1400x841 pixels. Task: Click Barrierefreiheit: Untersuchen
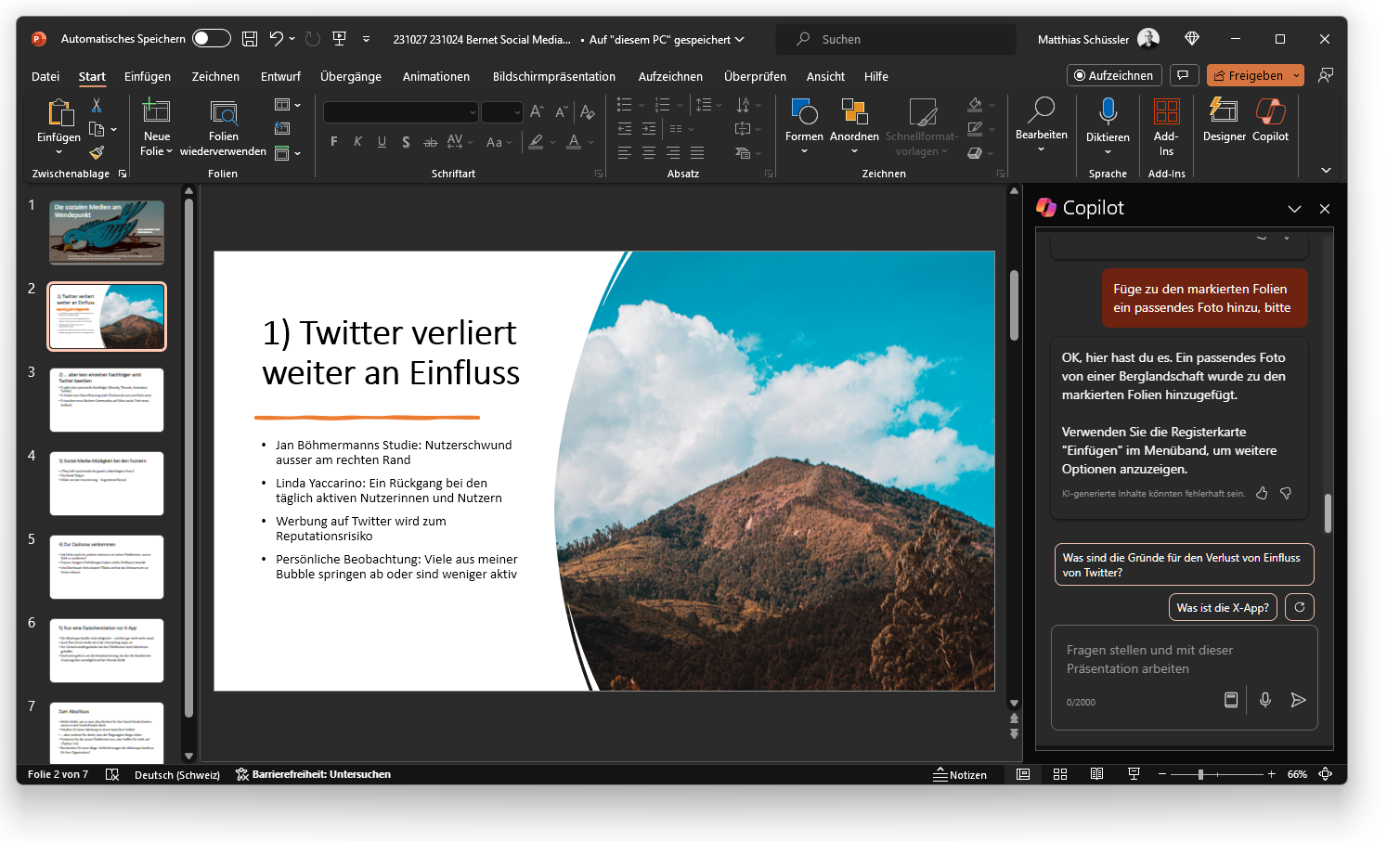coord(313,774)
